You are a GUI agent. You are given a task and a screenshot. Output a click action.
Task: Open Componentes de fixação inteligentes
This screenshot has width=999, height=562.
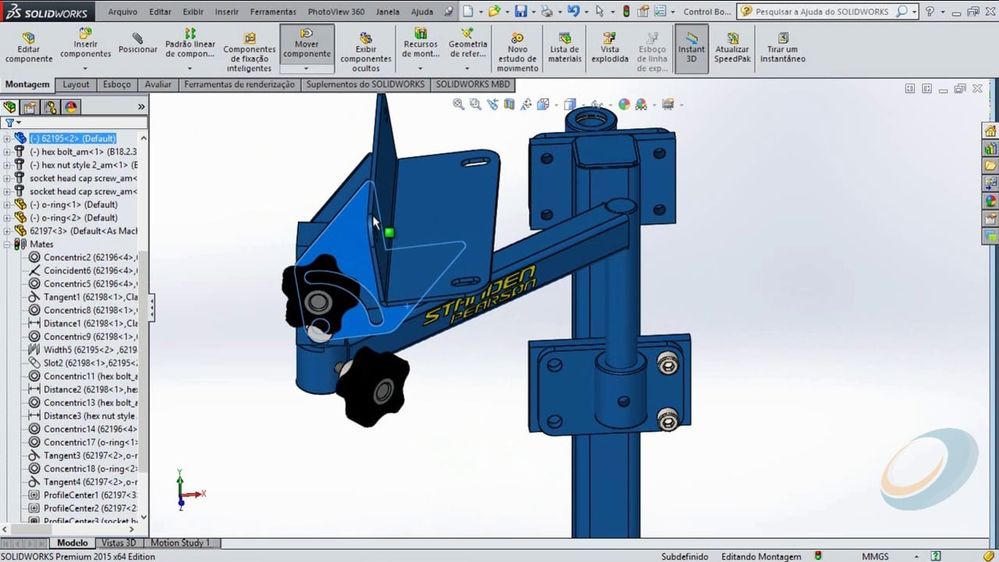[x=249, y=52]
